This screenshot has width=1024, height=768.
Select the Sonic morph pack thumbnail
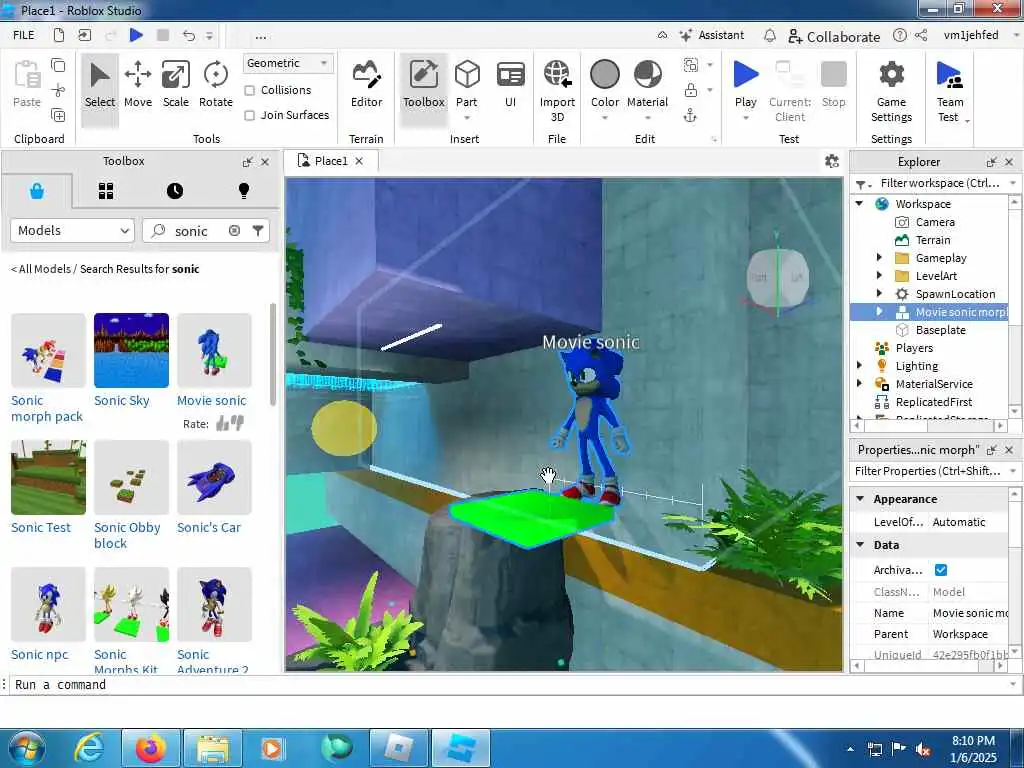(x=48, y=350)
